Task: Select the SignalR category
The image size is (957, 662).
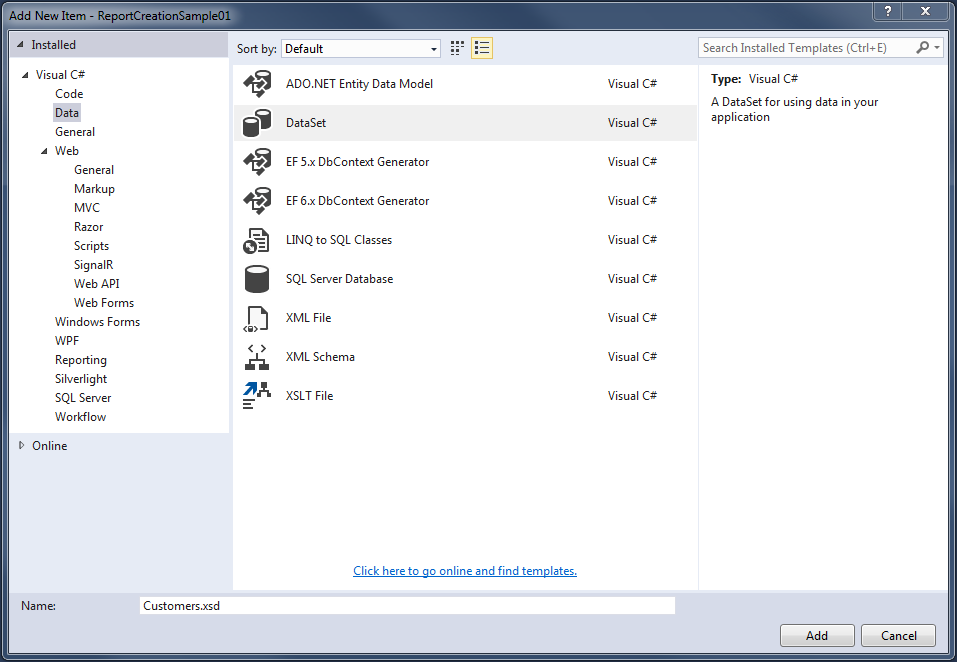Action: [93, 265]
